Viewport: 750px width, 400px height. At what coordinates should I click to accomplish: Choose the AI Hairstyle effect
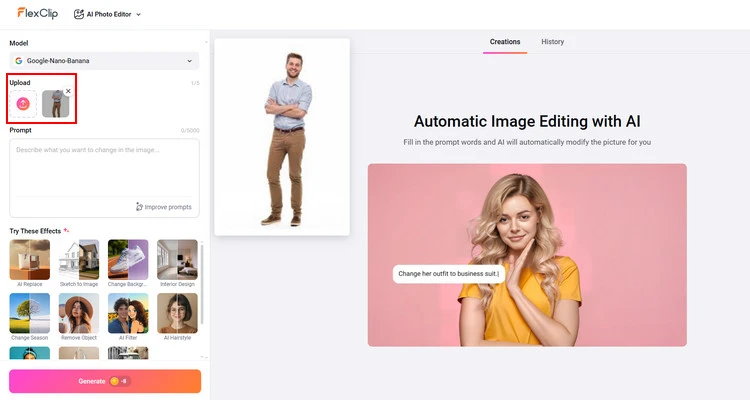tap(177, 317)
